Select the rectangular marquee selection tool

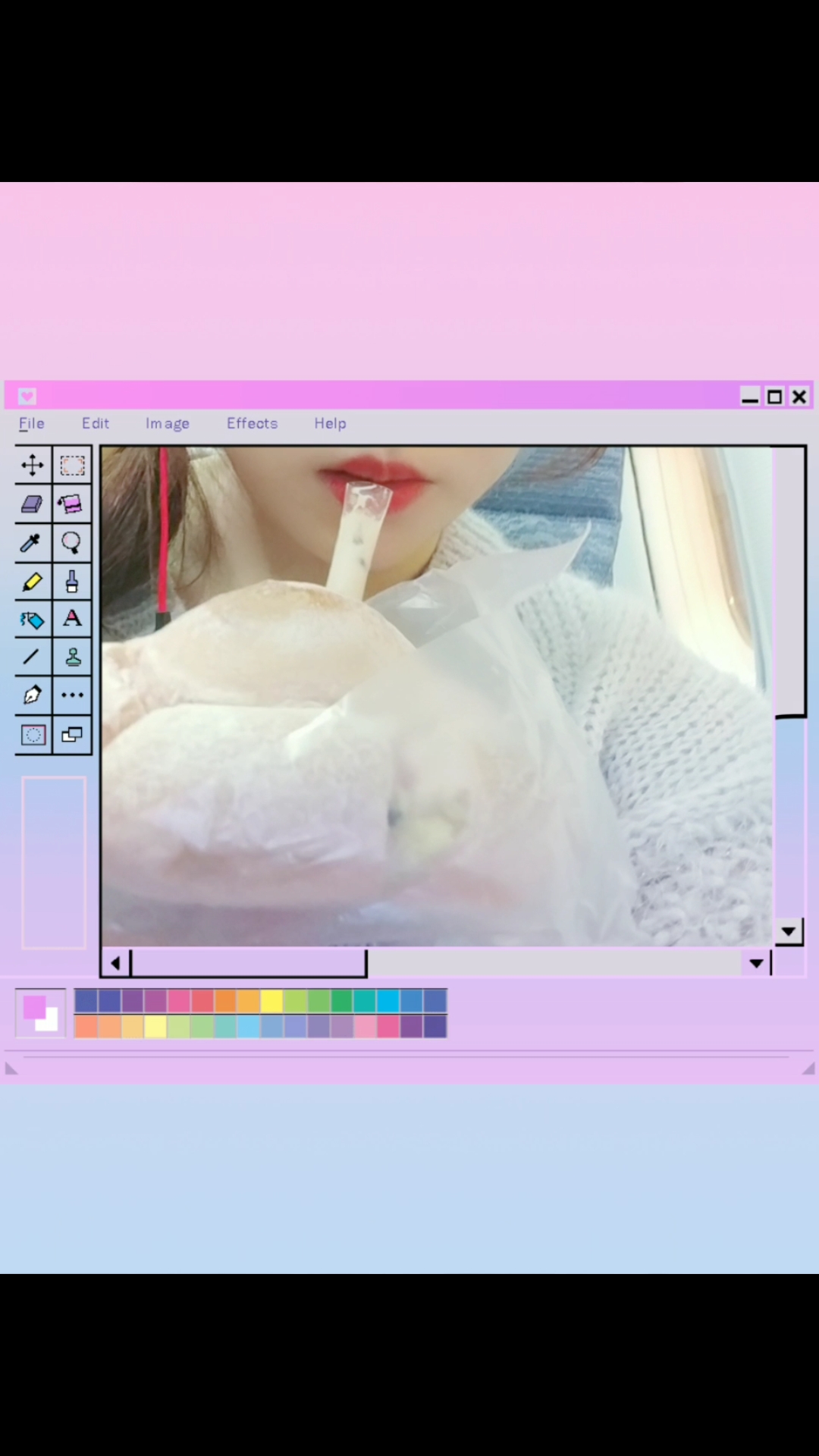pos(72,465)
